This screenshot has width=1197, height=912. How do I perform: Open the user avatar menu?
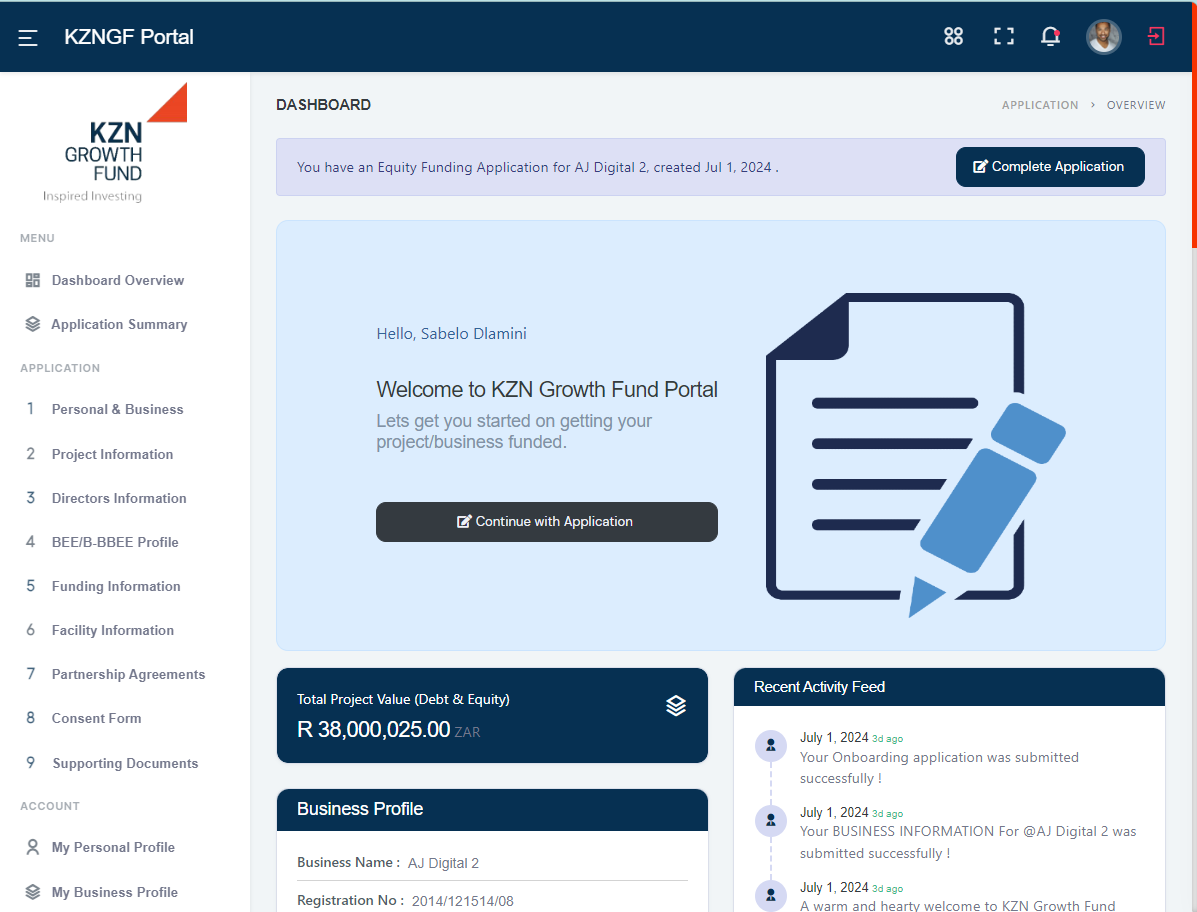(x=1103, y=37)
